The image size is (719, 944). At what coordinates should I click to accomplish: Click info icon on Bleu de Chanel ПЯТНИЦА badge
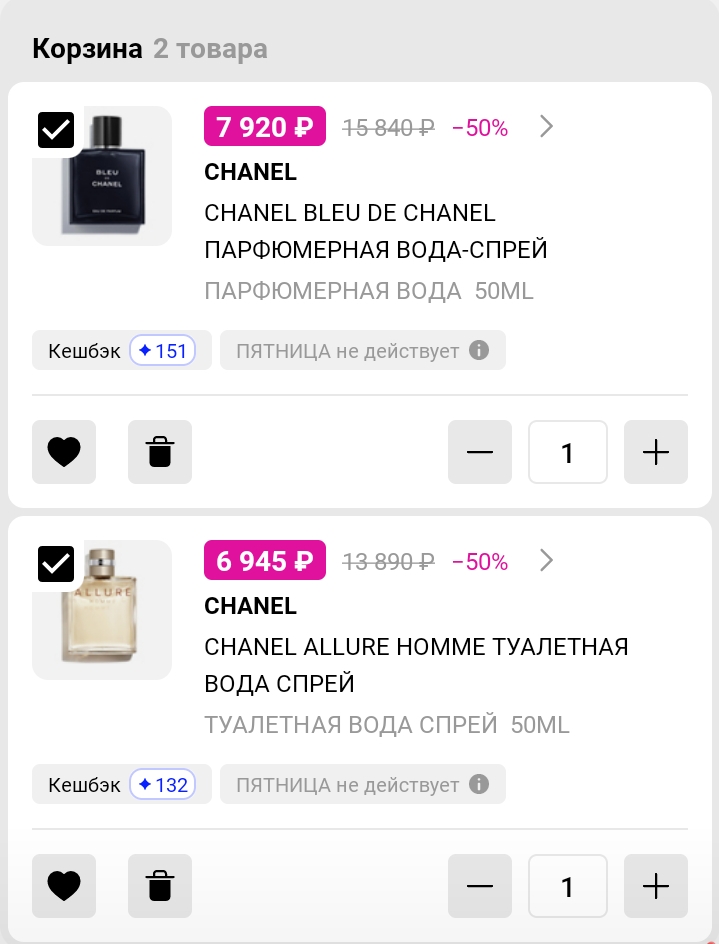tap(479, 351)
